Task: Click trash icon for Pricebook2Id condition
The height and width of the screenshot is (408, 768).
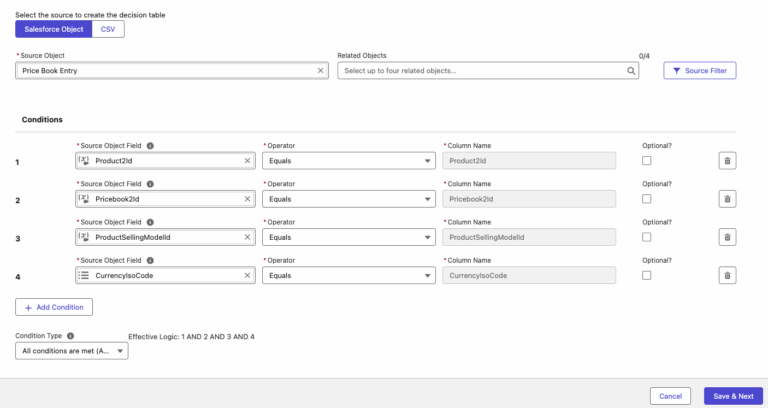Action: 728,199
